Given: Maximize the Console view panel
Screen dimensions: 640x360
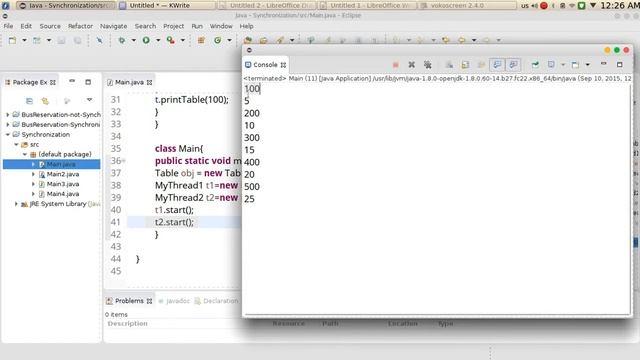Looking at the screenshot, I should click(620, 65).
